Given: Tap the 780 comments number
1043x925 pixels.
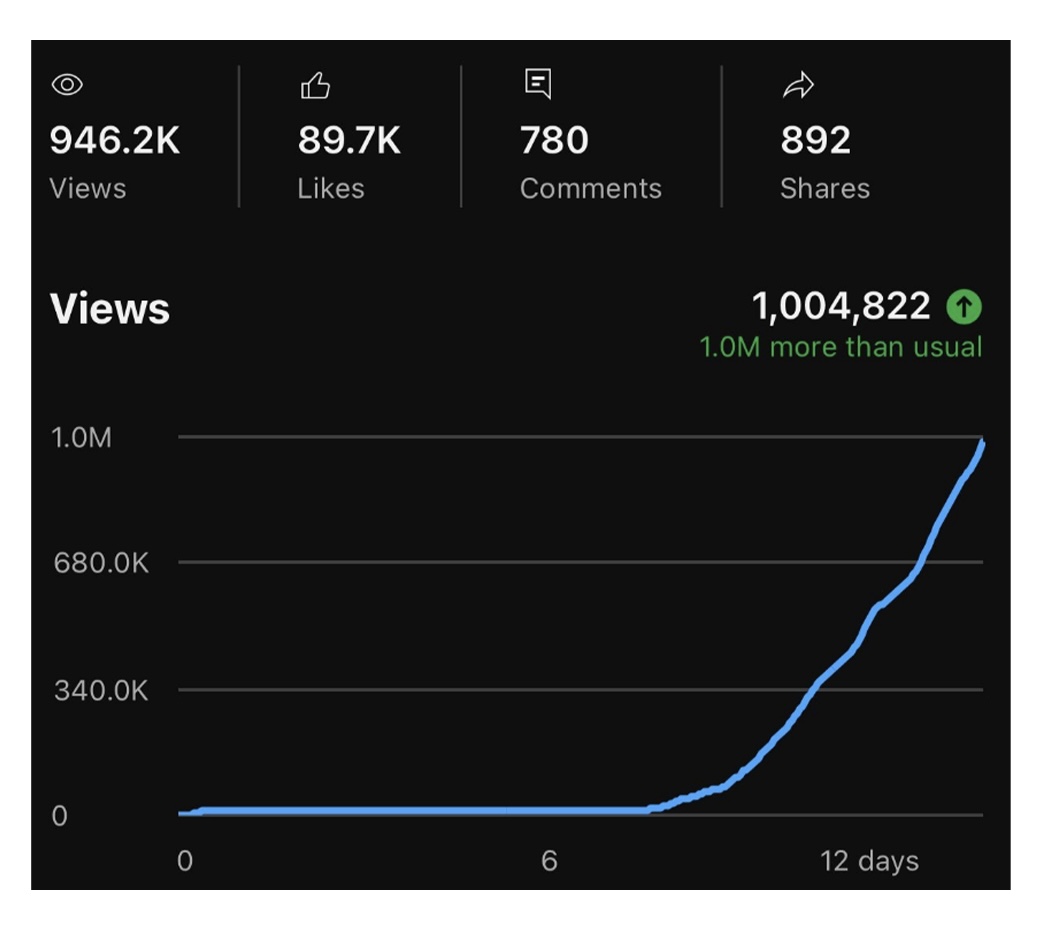Looking at the screenshot, I should (x=554, y=141).
